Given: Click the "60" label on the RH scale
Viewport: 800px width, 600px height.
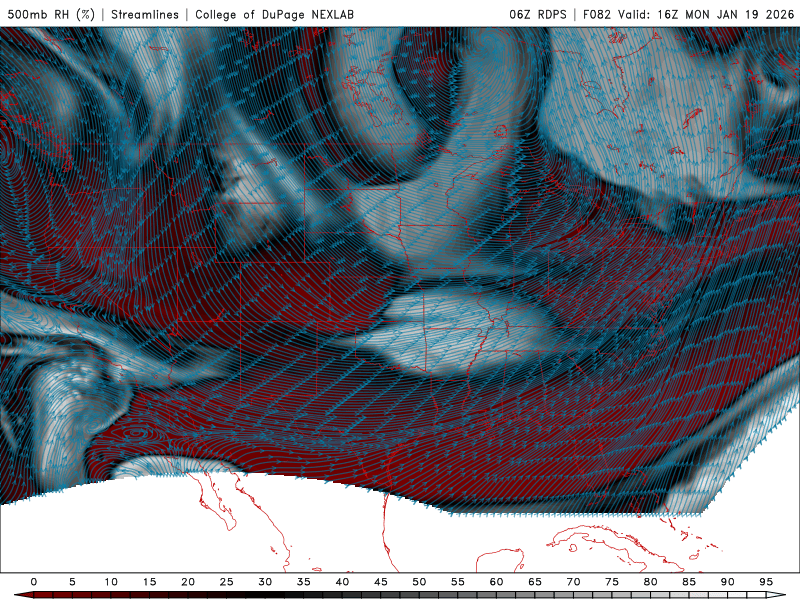Looking at the screenshot, I should (496, 582).
